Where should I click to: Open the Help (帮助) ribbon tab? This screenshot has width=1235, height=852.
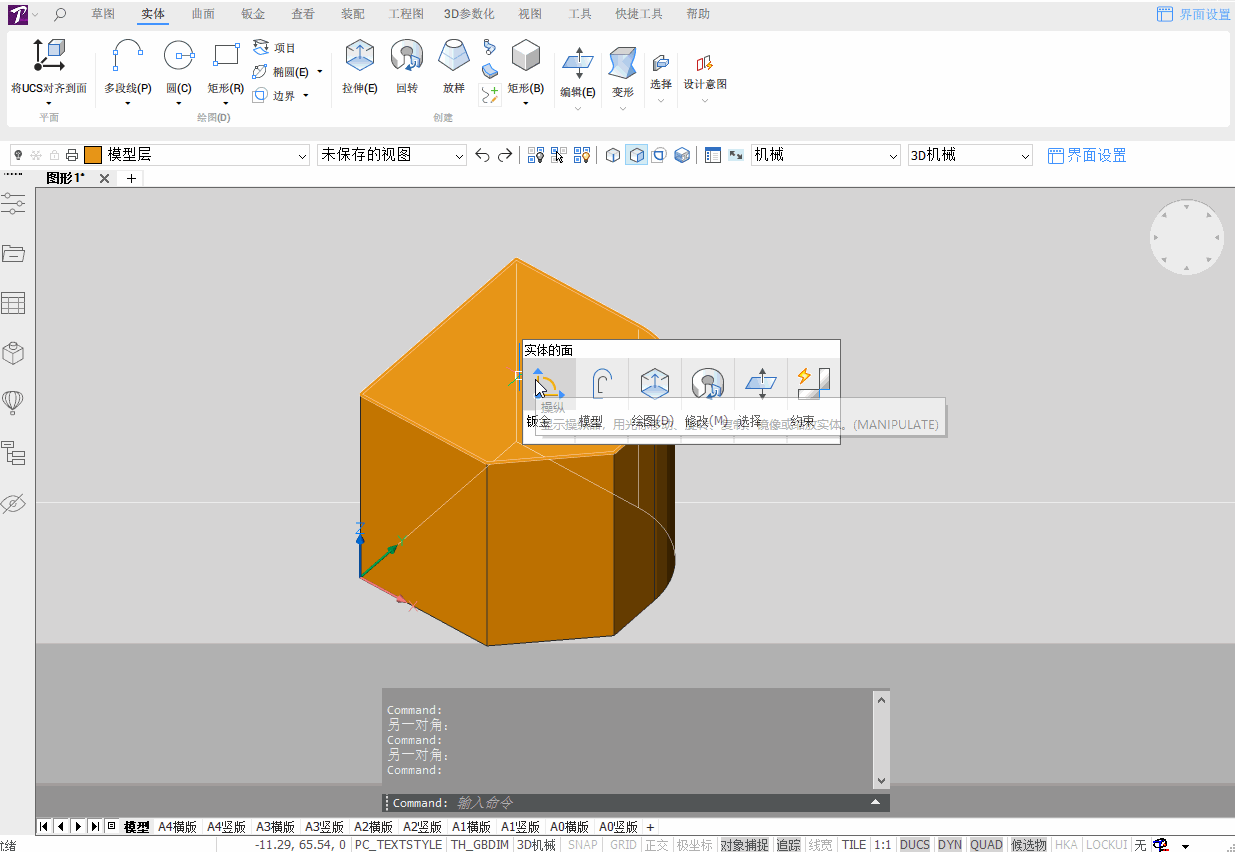(698, 14)
